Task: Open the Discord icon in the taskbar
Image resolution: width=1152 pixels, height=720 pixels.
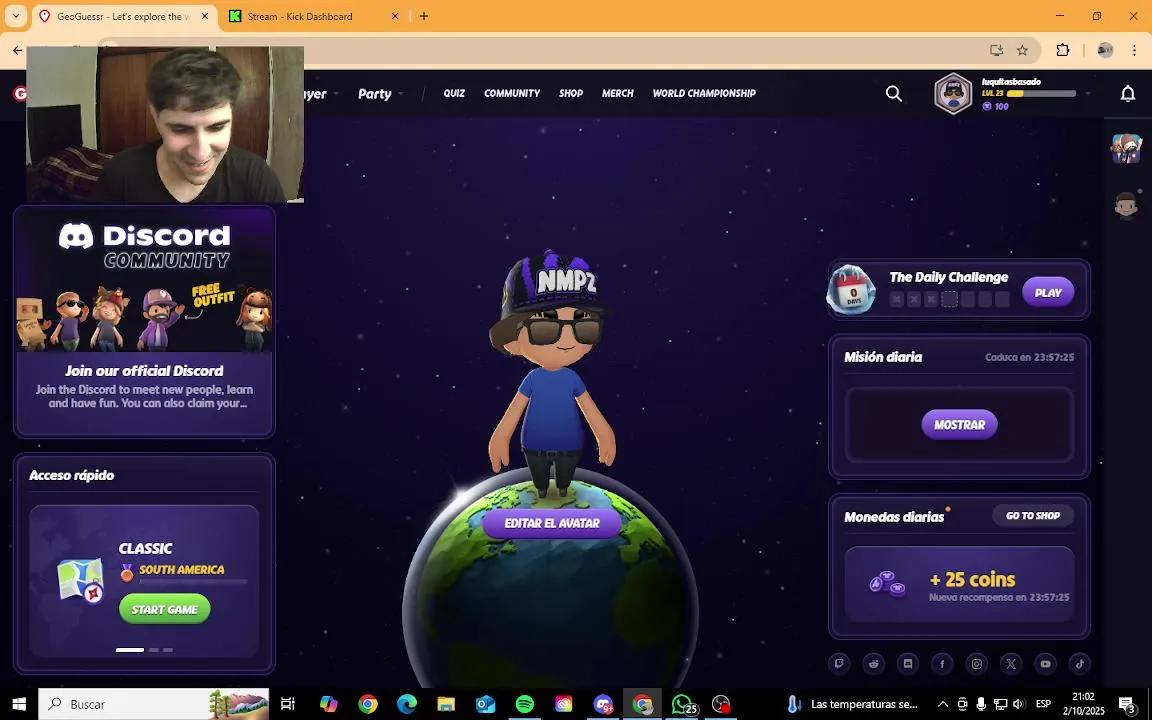Action: click(603, 704)
